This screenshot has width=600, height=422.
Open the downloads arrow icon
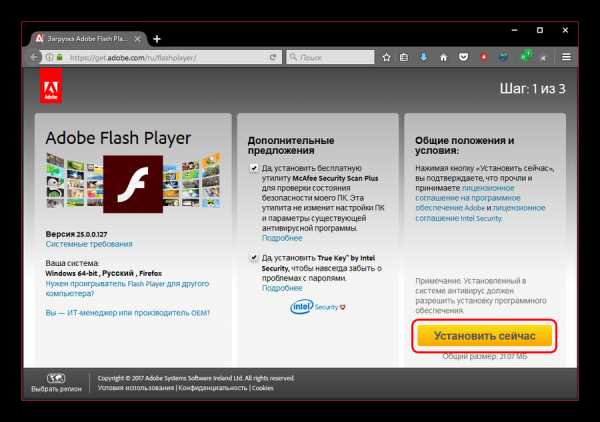(424, 57)
